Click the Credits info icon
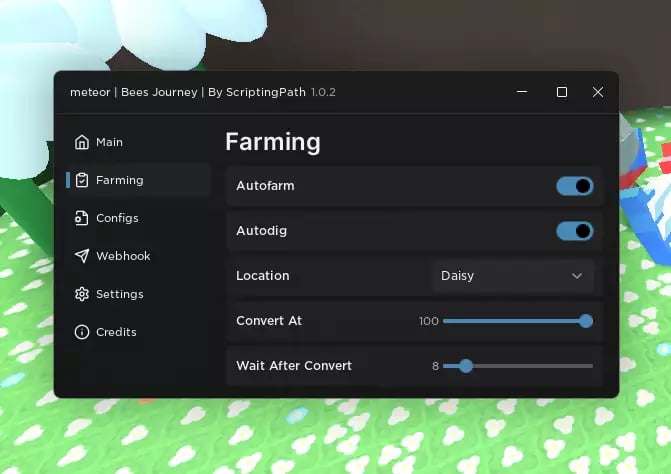 click(x=82, y=332)
